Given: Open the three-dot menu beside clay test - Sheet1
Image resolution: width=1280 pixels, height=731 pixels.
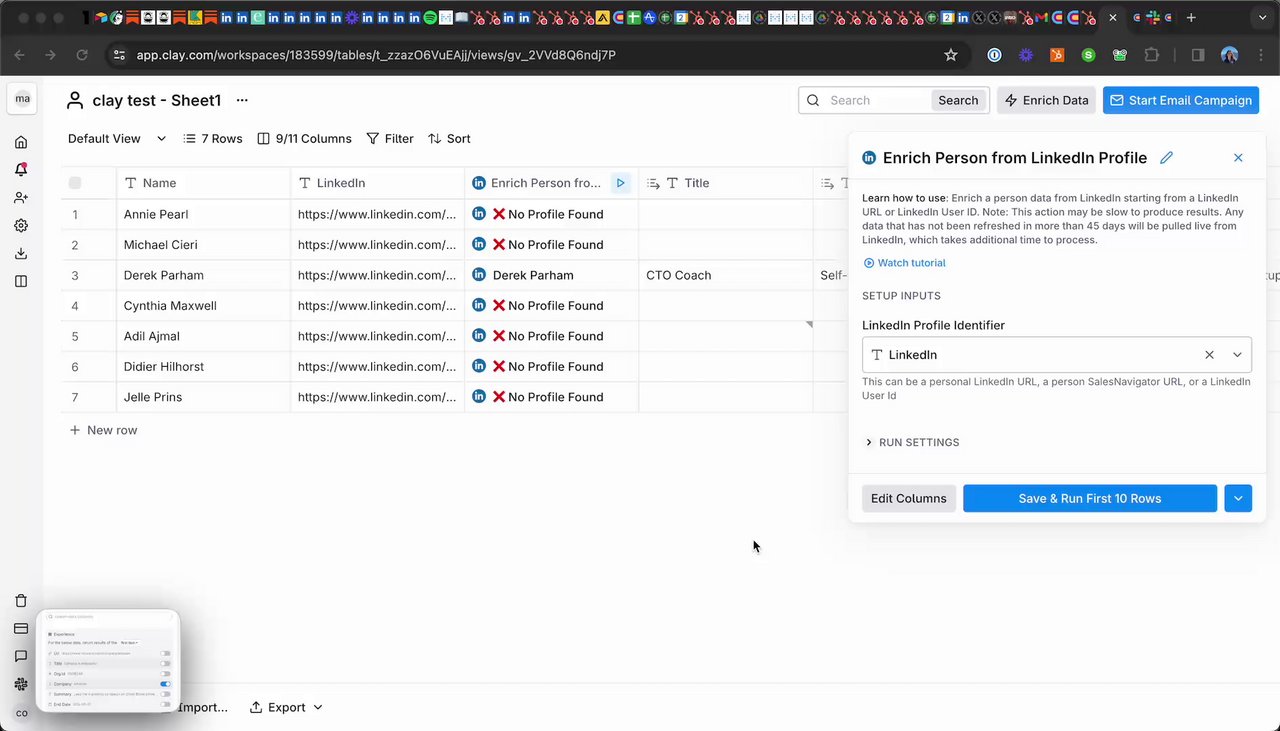Looking at the screenshot, I should pos(242,100).
